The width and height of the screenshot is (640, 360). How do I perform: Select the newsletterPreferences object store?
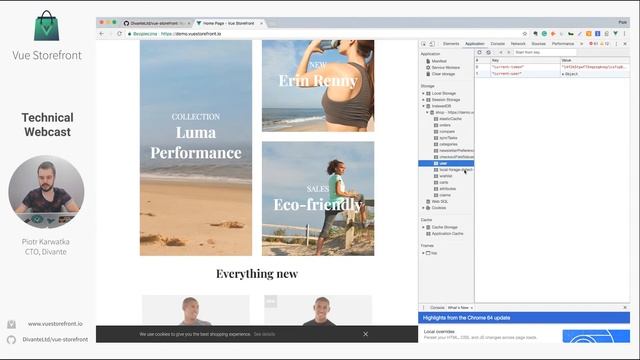(454, 151)
